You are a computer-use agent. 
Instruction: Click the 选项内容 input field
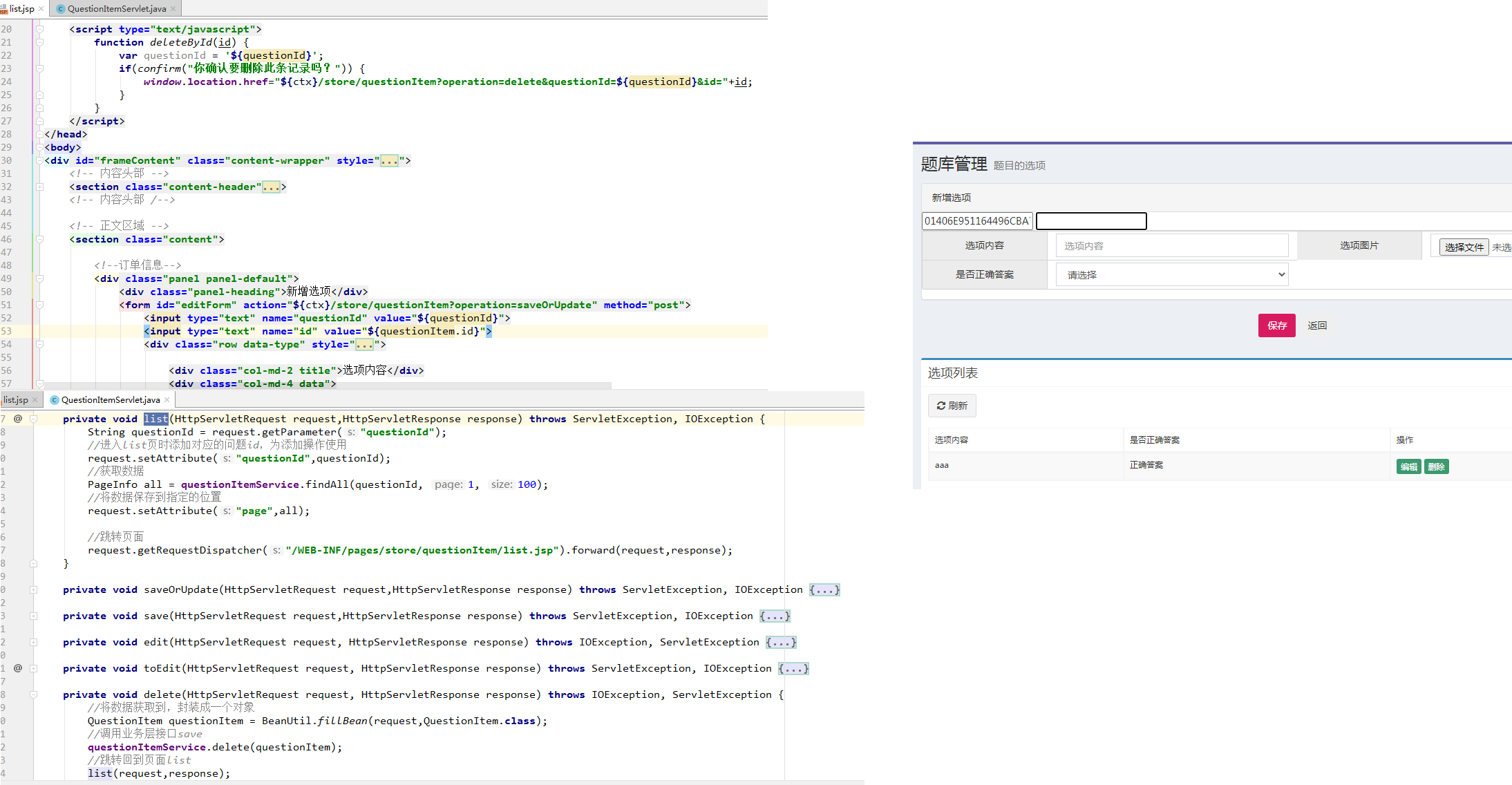click(x=1172, y=246)
